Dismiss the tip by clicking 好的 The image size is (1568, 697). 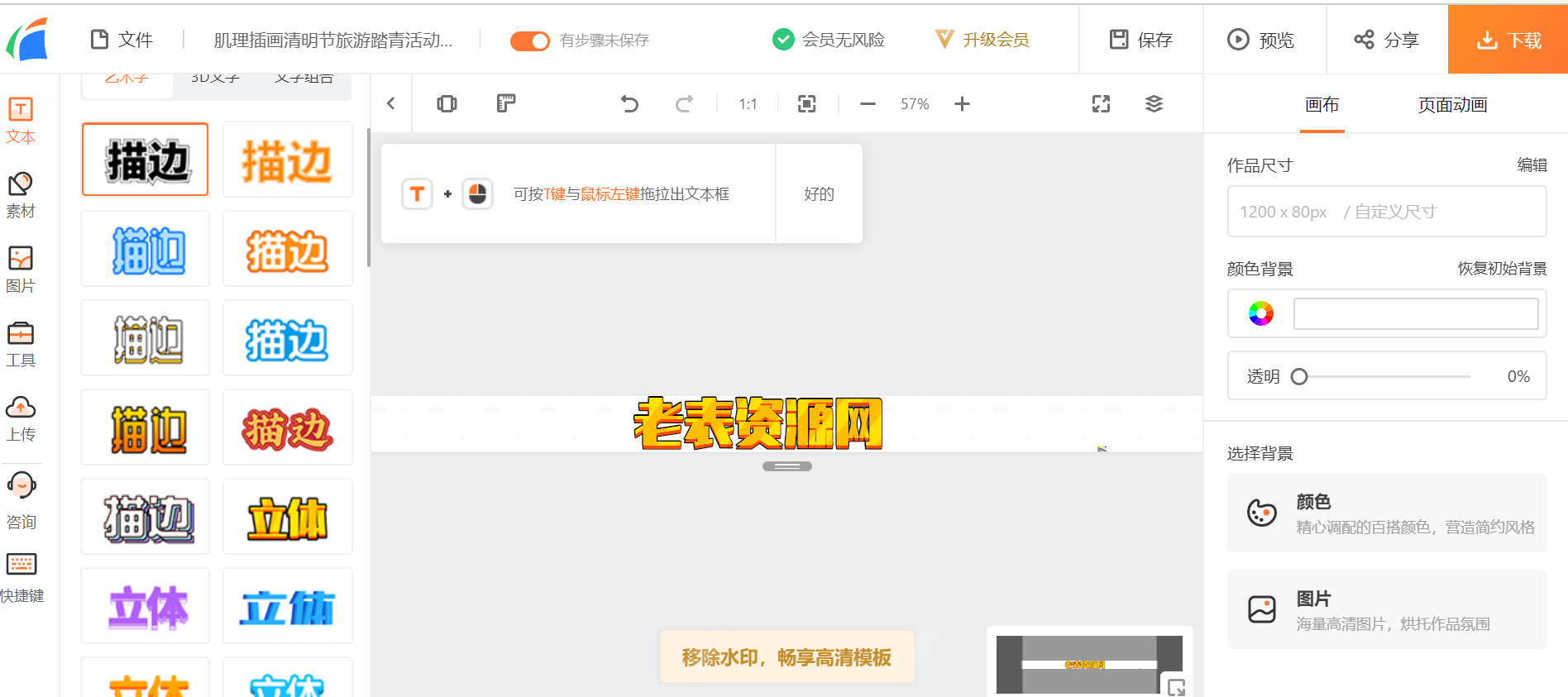pos(819,193)
